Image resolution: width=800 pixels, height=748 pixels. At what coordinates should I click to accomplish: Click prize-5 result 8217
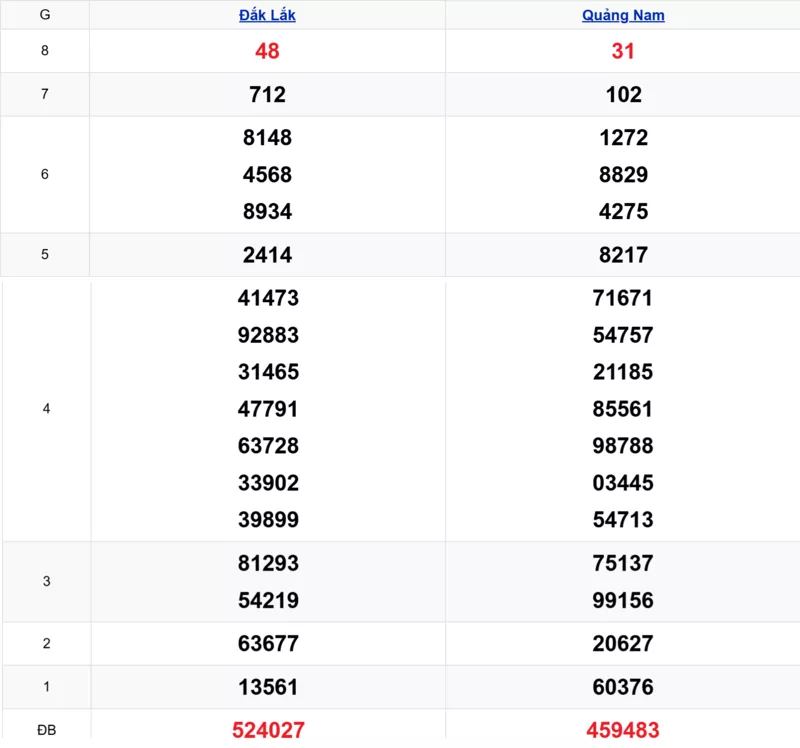(x=623, y=255)
